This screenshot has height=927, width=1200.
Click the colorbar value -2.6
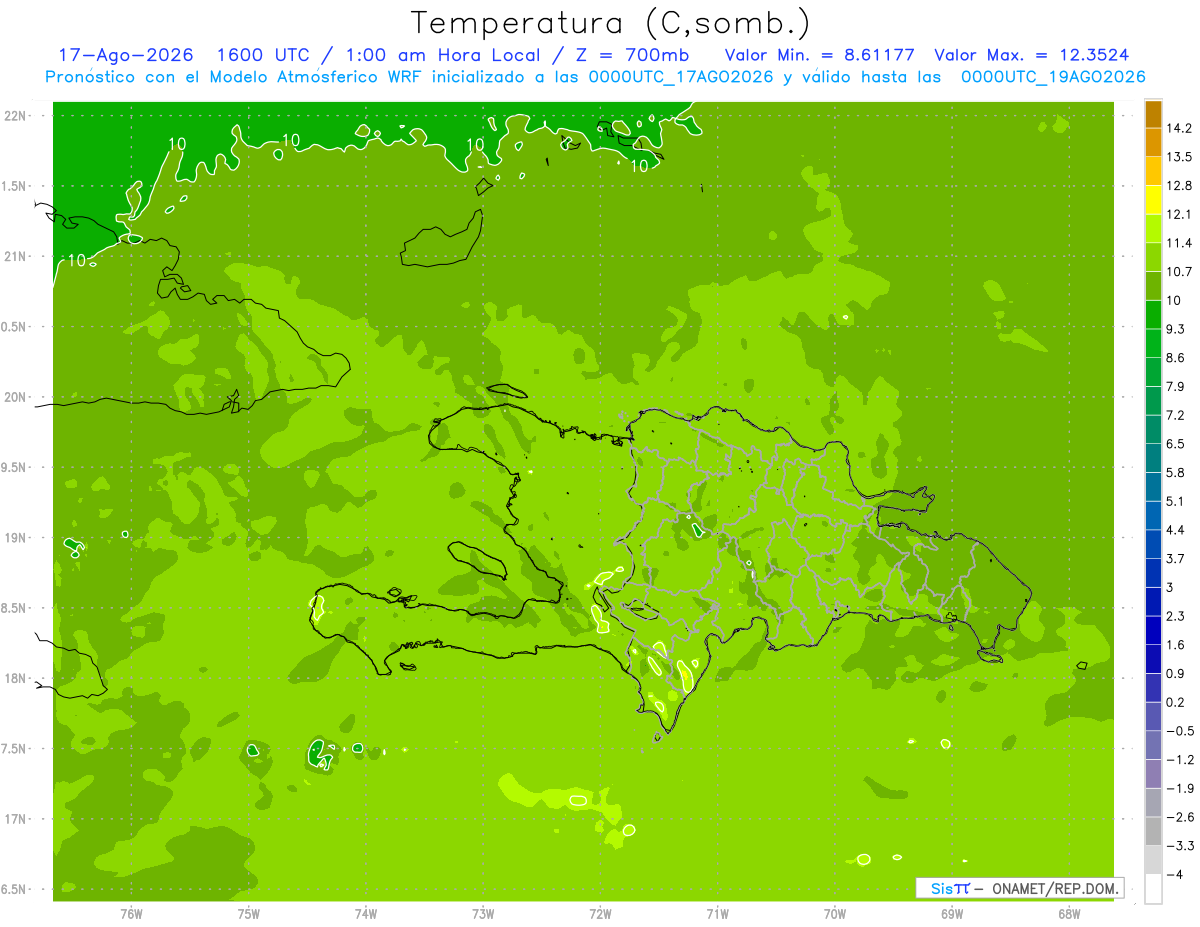[1180, 817]
